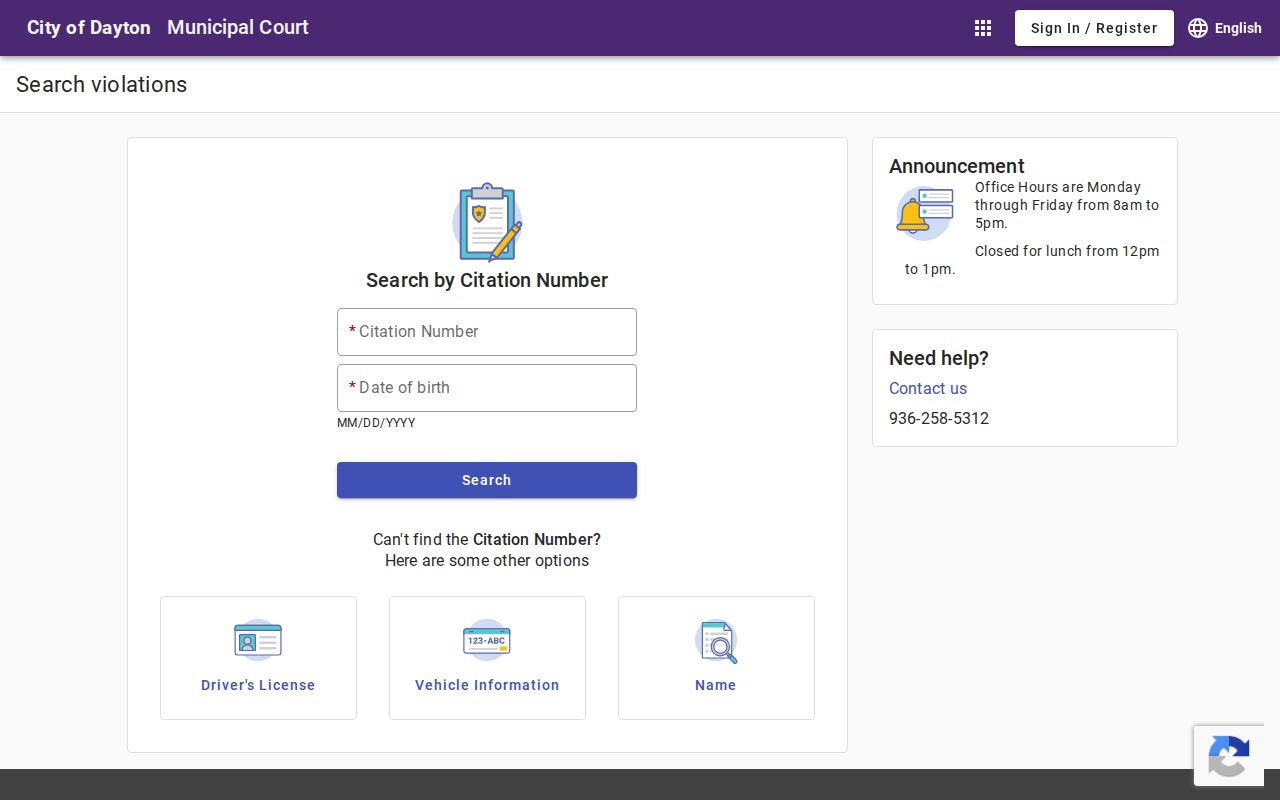Screen dimensions: 1280x800
Task: Choose the Name search option
Action: click(716, 658)
